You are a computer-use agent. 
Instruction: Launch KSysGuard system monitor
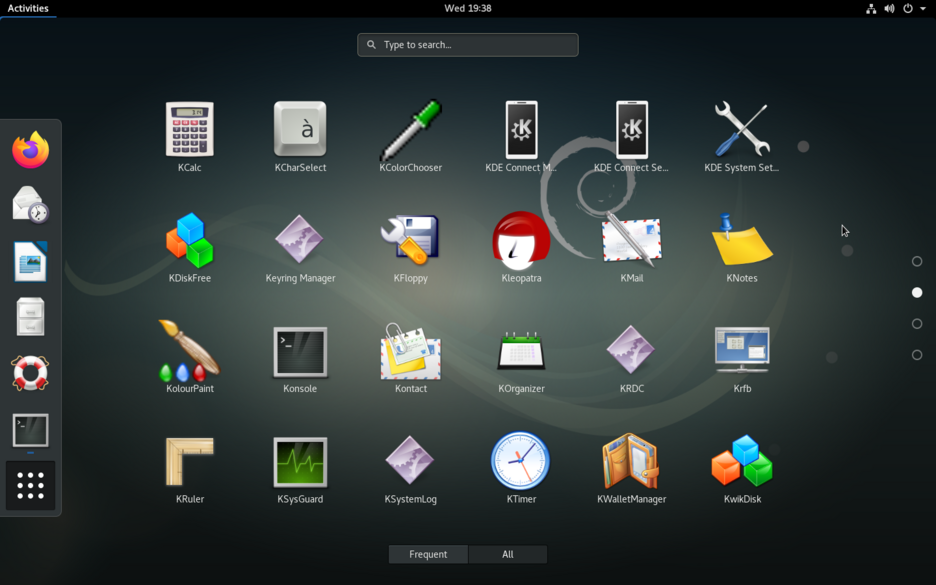click(300, 468)
